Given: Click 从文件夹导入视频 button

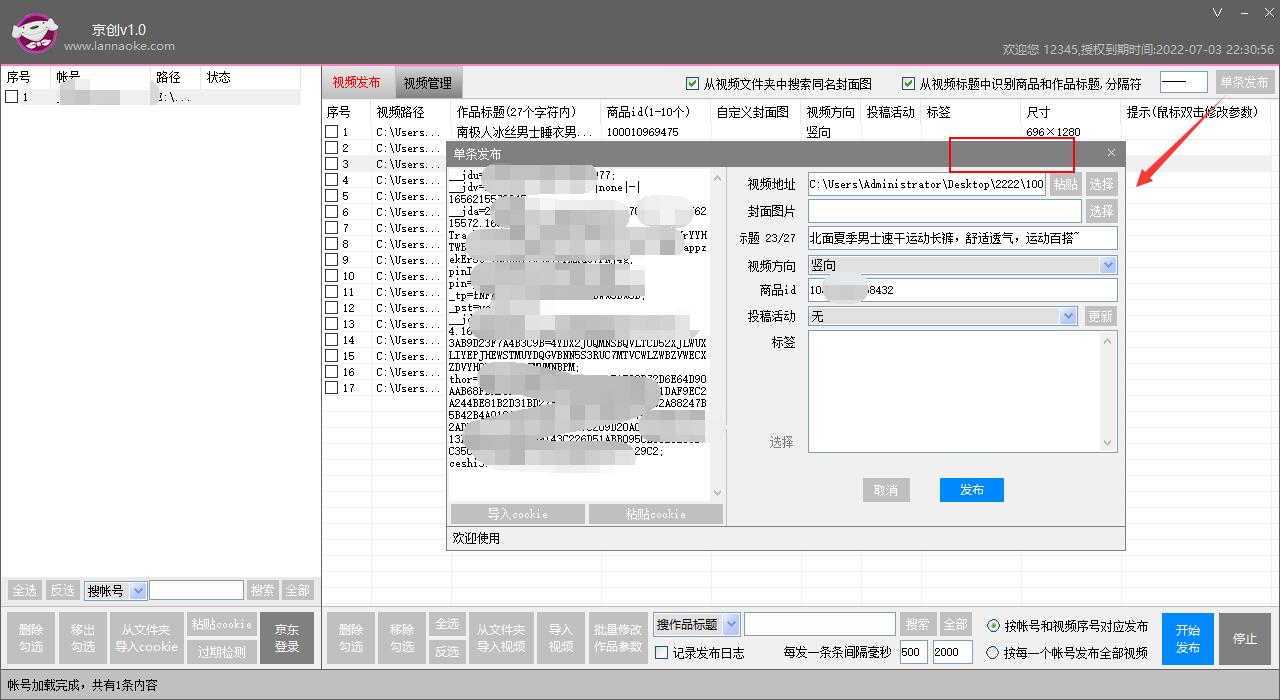Looking at the screenshot, I should coord(500,639).
